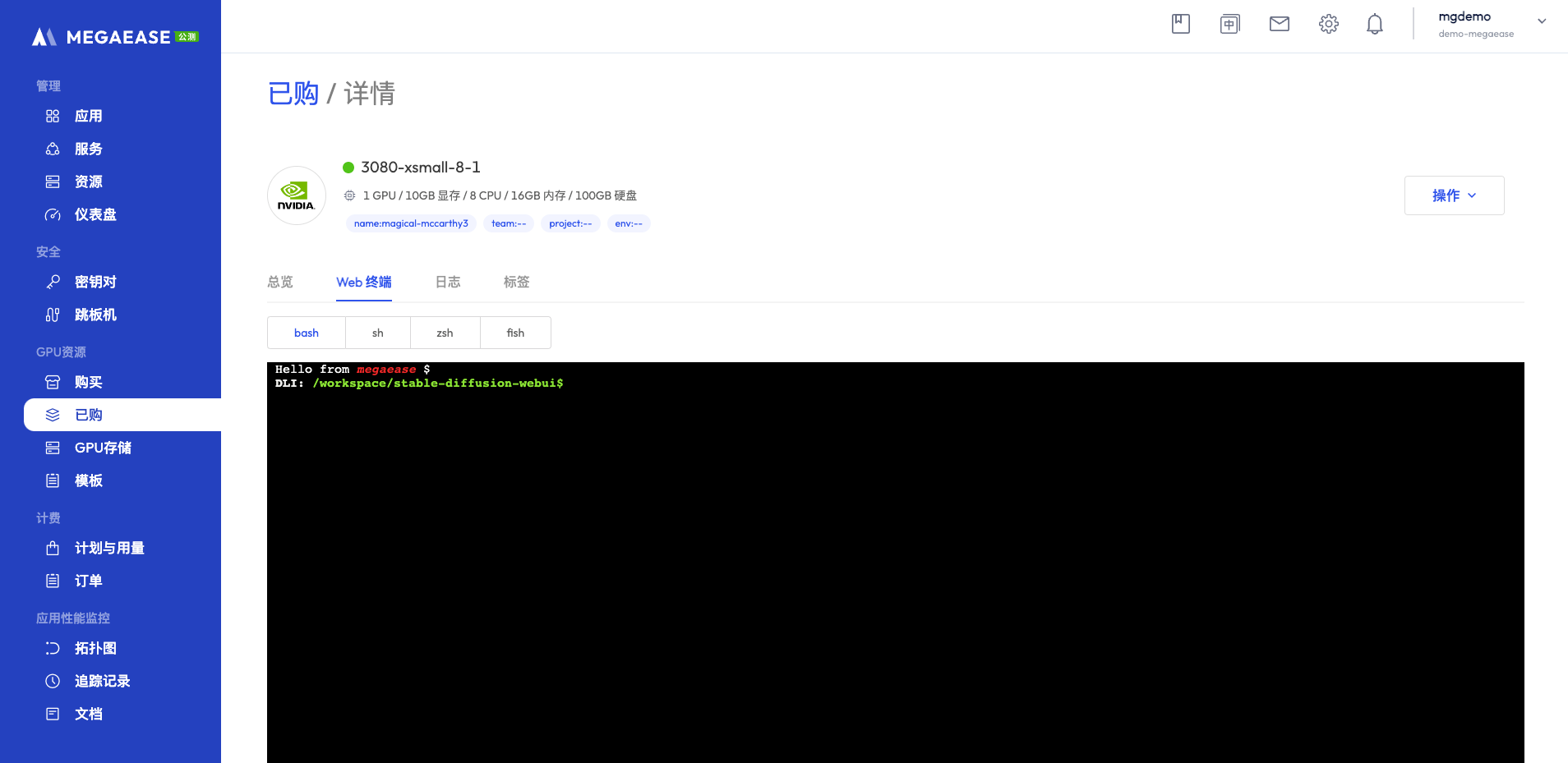This screenshot has height=763, width=1568.
Task: Open the 总览 overview tab
Action: 280,282
